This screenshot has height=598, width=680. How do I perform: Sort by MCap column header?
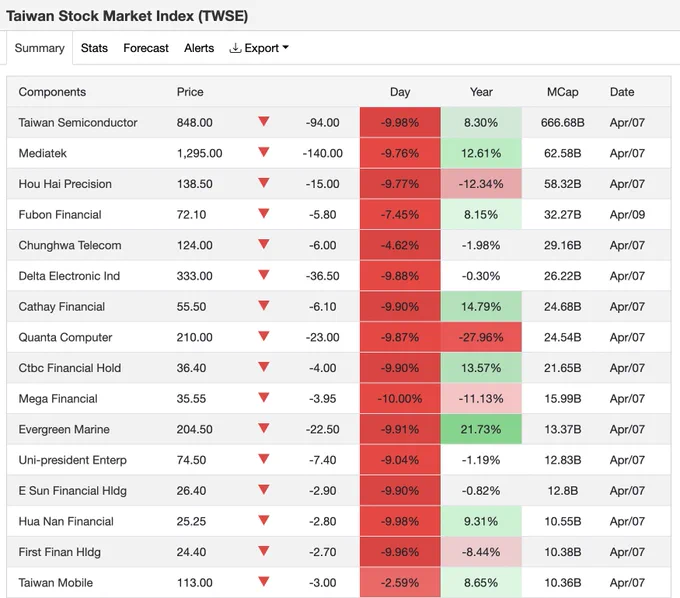[x=562, y=92]
